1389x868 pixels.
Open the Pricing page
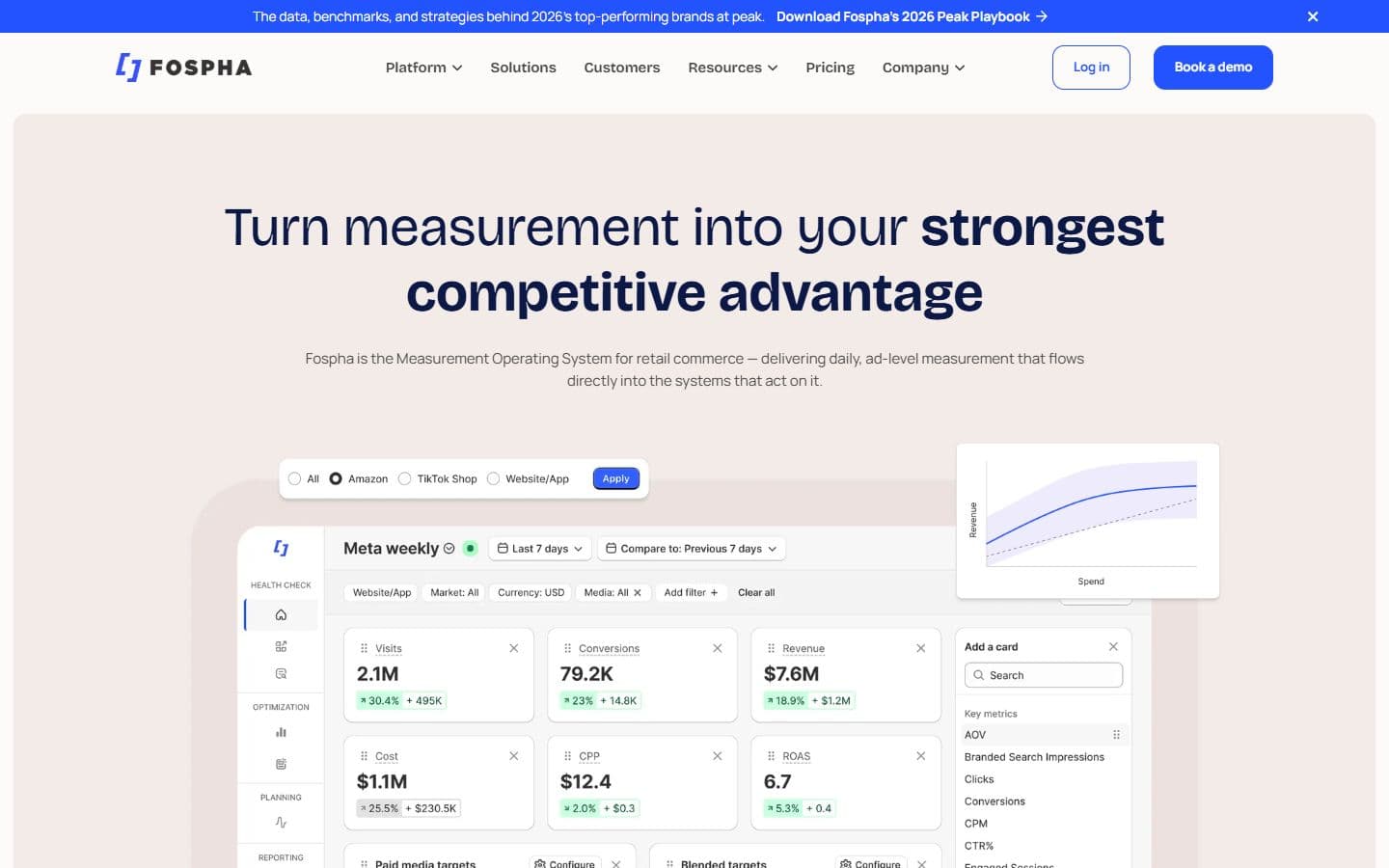tap(830, 68)
